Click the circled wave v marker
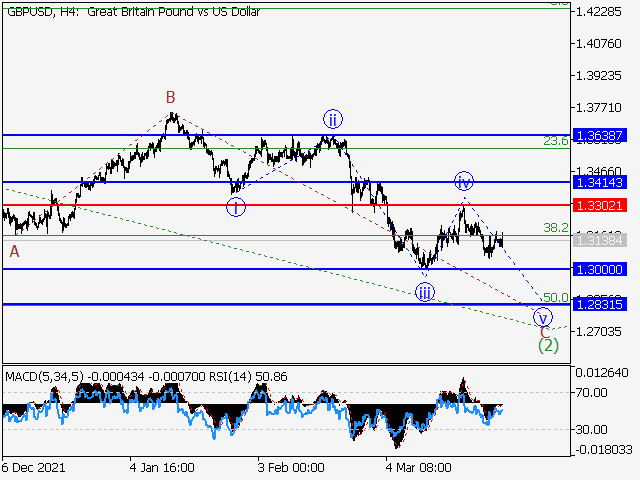Screen dimensions: 640x480 pos(543,317)
